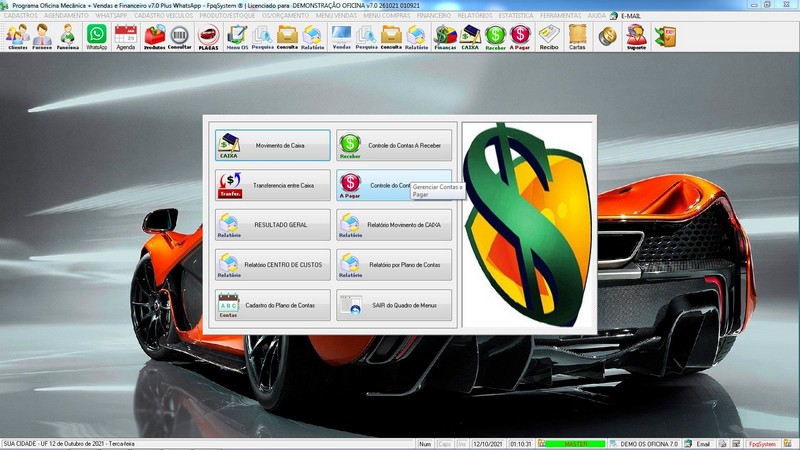Screen dimensions: 800x450
Task: Click the Fornece supplier icon
Action: [x=42, y=37]
